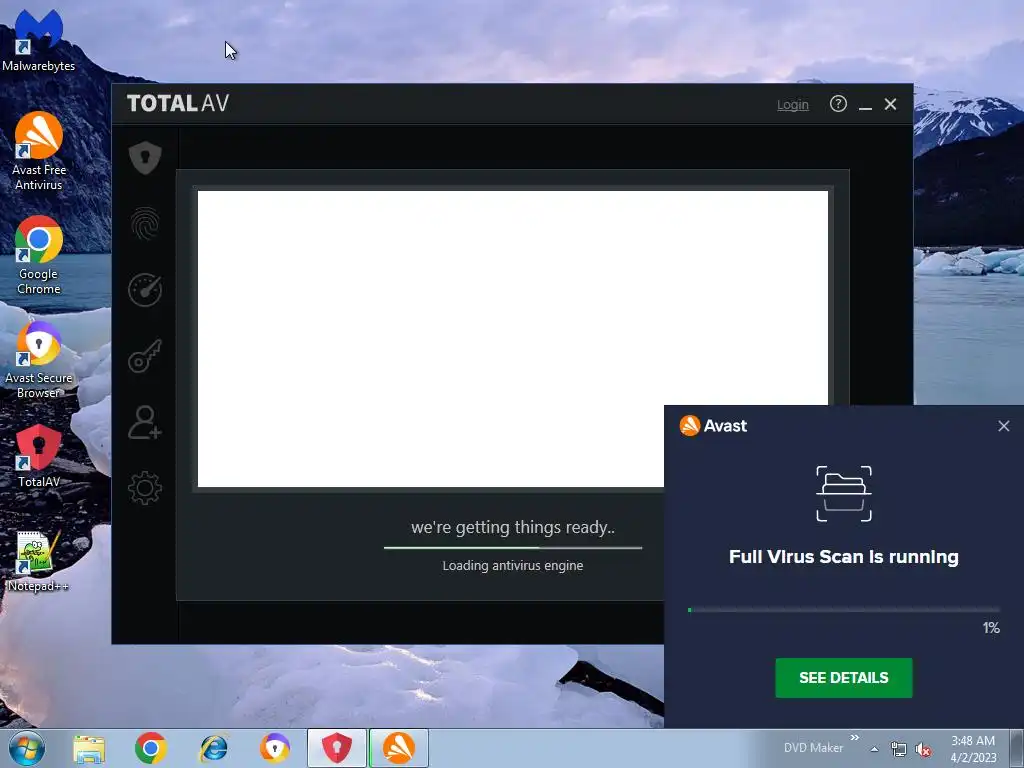This screenshot has height=768, width=1024.
Task: Click the Show desktop button at taskbar end
Action: [x=1017, y=748]
